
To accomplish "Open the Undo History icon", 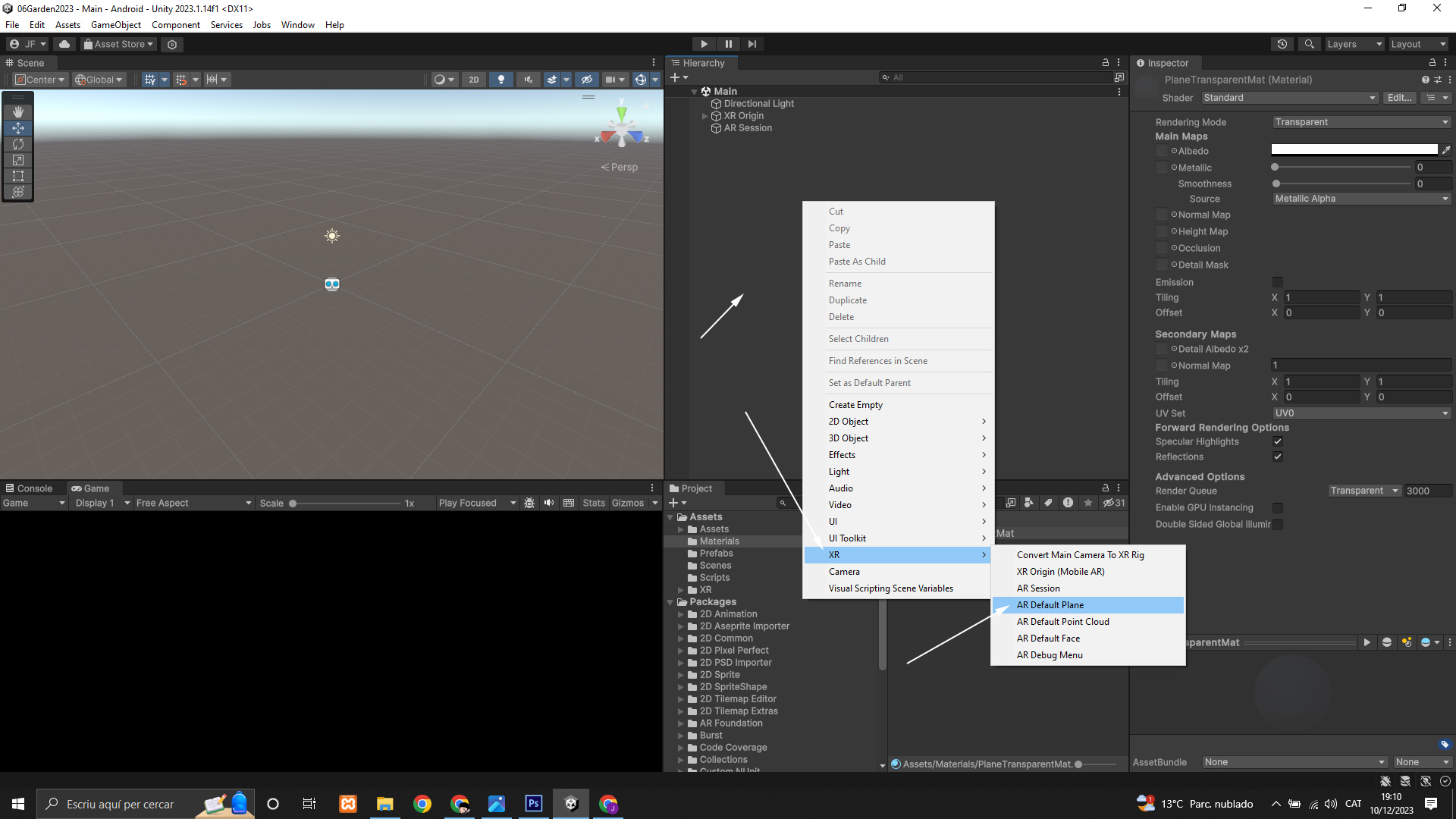I will point(1282,44).
